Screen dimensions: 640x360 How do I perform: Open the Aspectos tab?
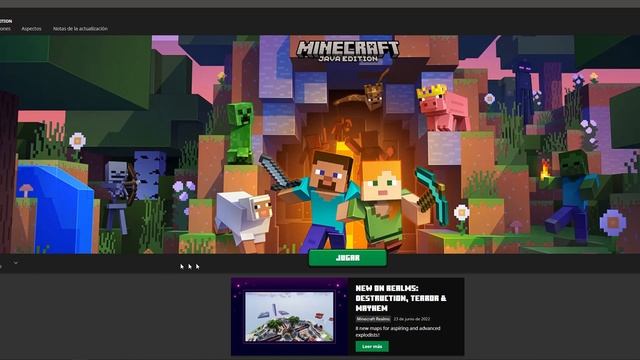point(31,29)
